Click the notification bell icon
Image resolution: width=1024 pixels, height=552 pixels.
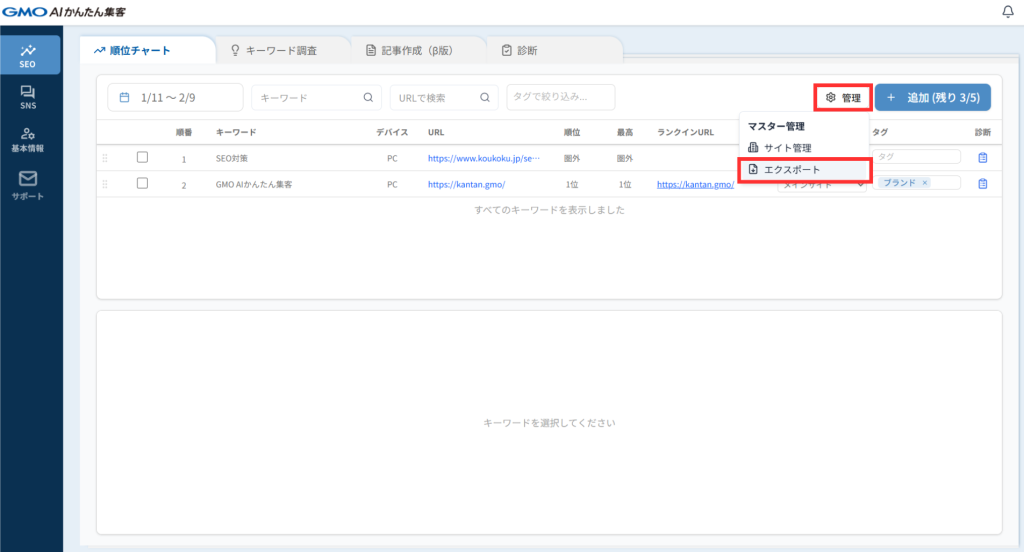1007,12
